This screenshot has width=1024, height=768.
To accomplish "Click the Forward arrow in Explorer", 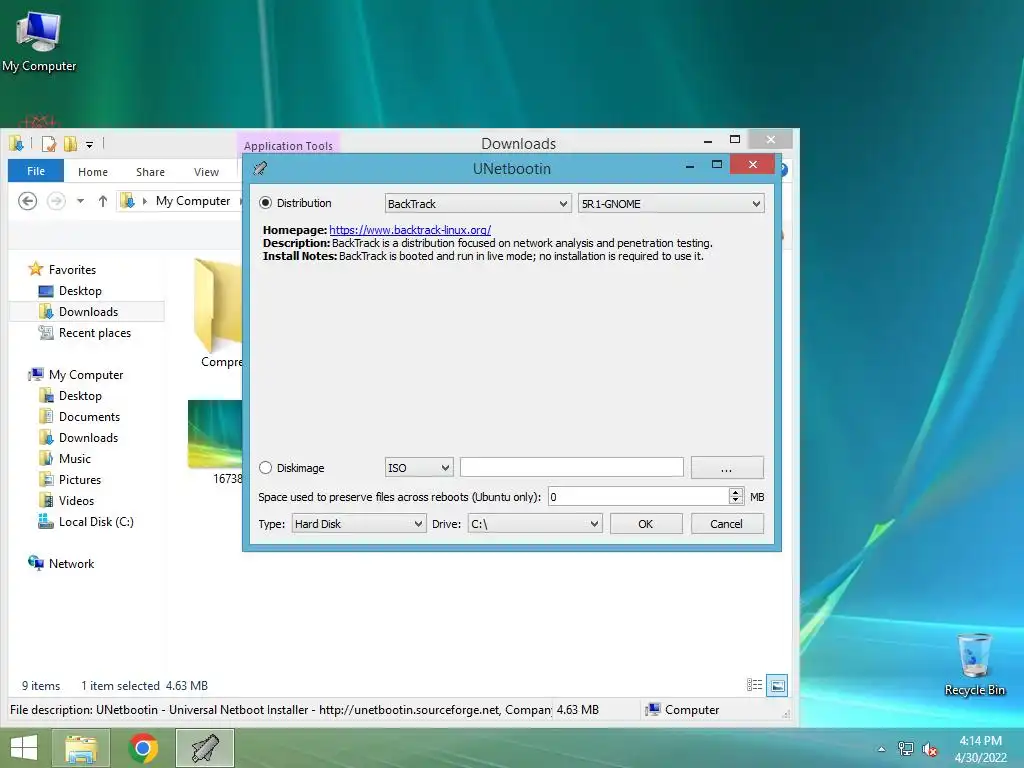I will pos(56,201).
